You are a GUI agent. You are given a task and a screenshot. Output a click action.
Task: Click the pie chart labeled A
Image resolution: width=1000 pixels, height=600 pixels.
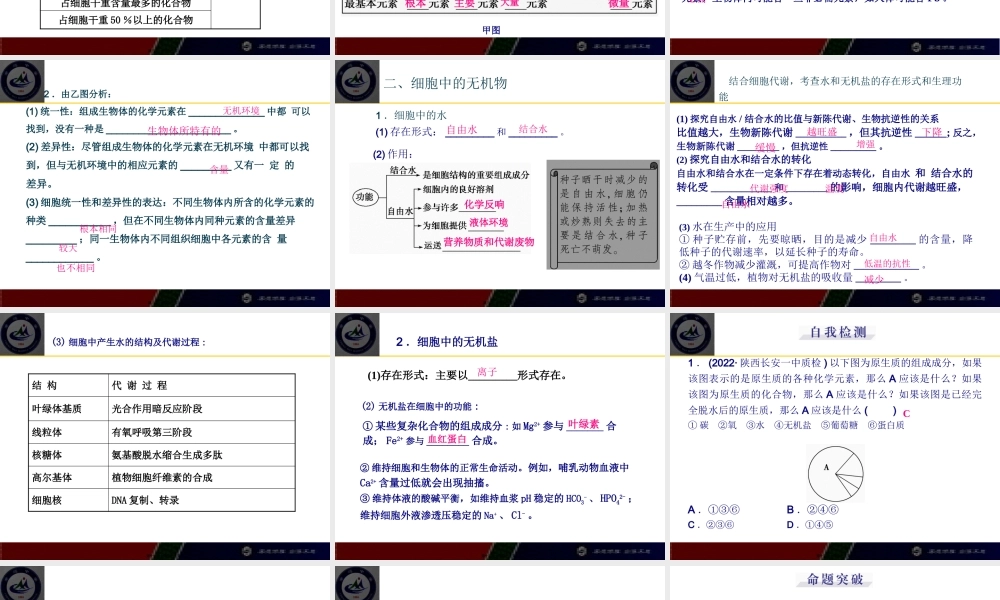835,474
